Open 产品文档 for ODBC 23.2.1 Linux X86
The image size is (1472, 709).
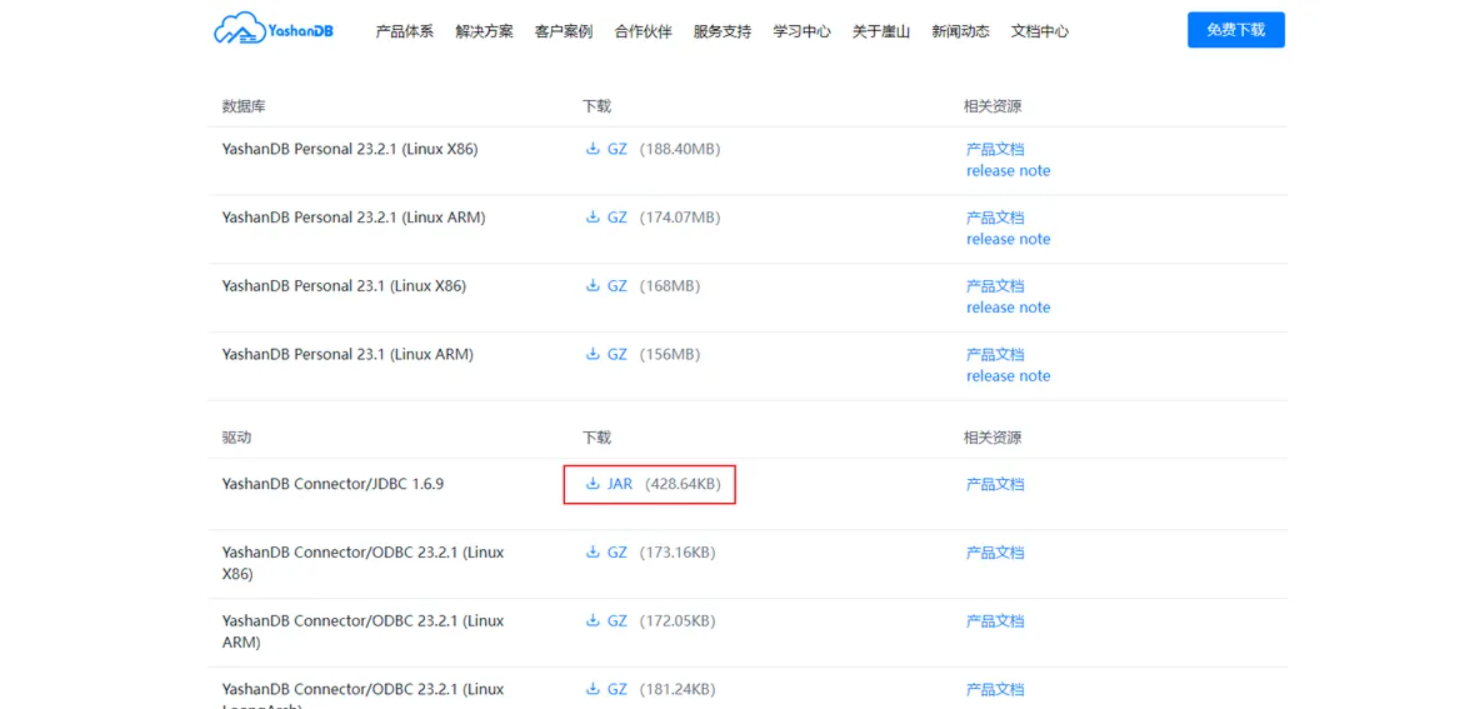[x=995, y=552]
